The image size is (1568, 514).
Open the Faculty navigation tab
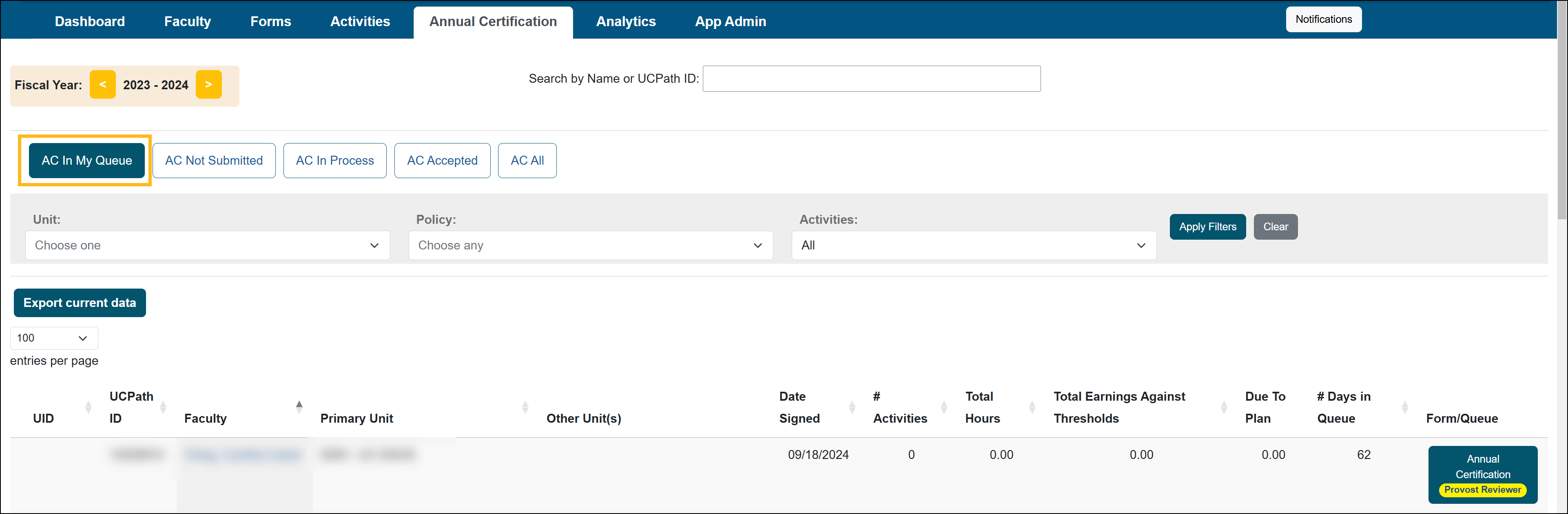[x=187, y=22]
